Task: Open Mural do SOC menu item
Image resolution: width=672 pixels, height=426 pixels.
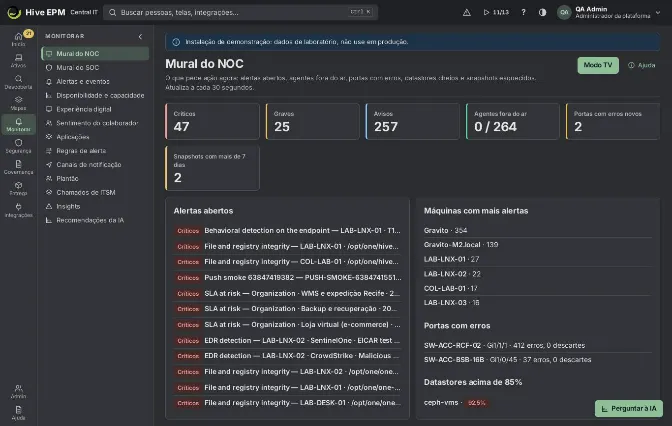Action: click(x=95, y=67)
